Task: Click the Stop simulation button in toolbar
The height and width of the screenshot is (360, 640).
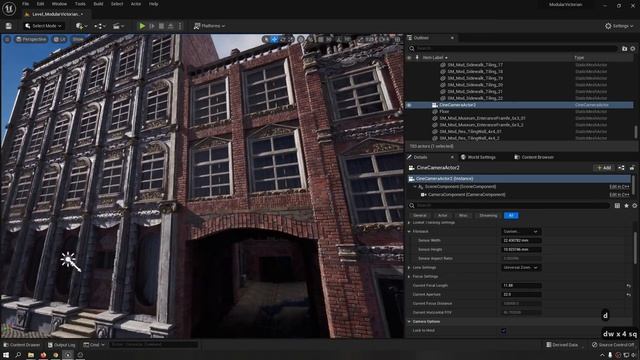Action: (x=162, y=26)
